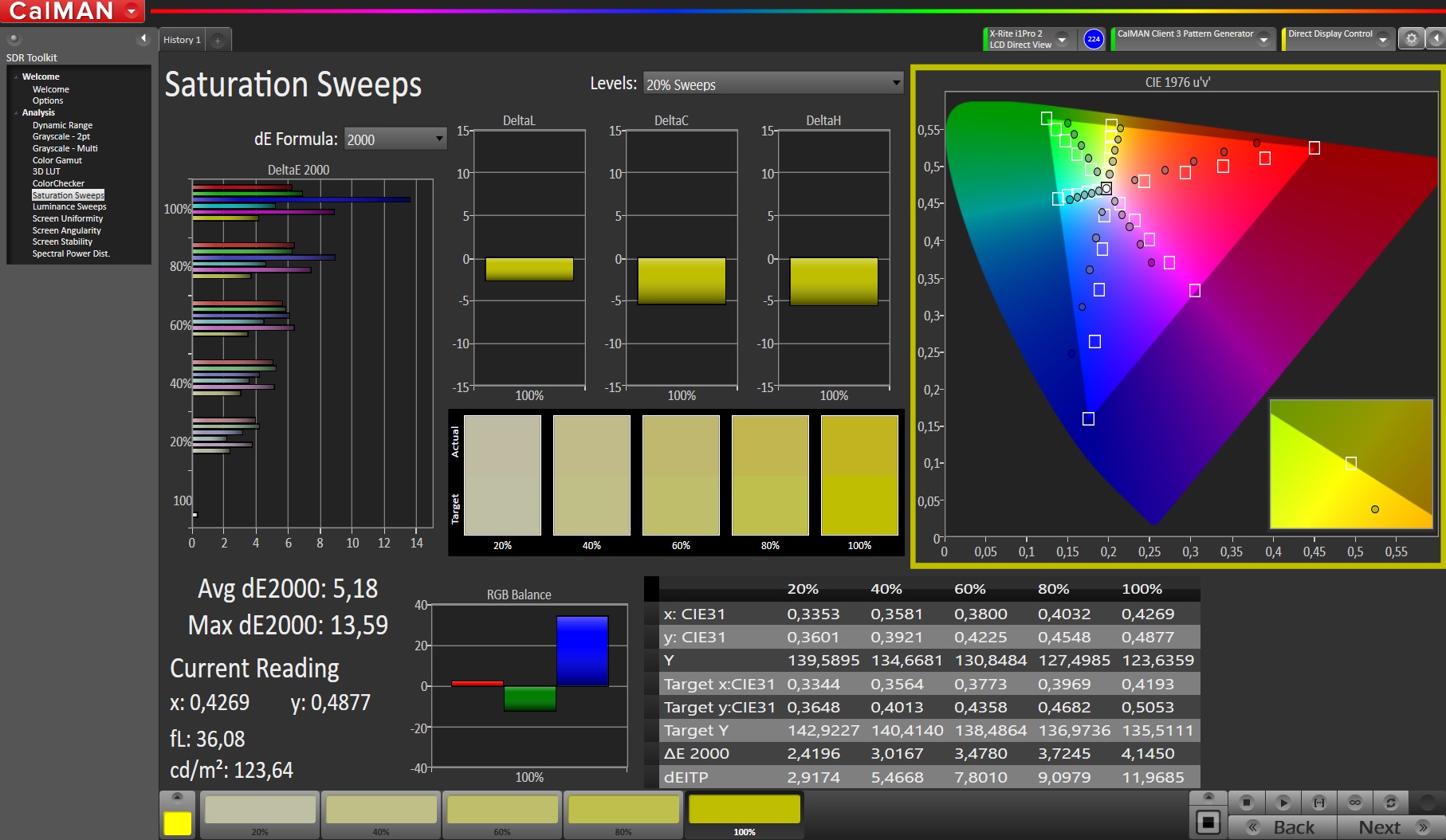Image resolution: width=1446 pixels, height=840 pixels.
Task: Click the blue 224 meter indicator
Action: coord(1094,39)
